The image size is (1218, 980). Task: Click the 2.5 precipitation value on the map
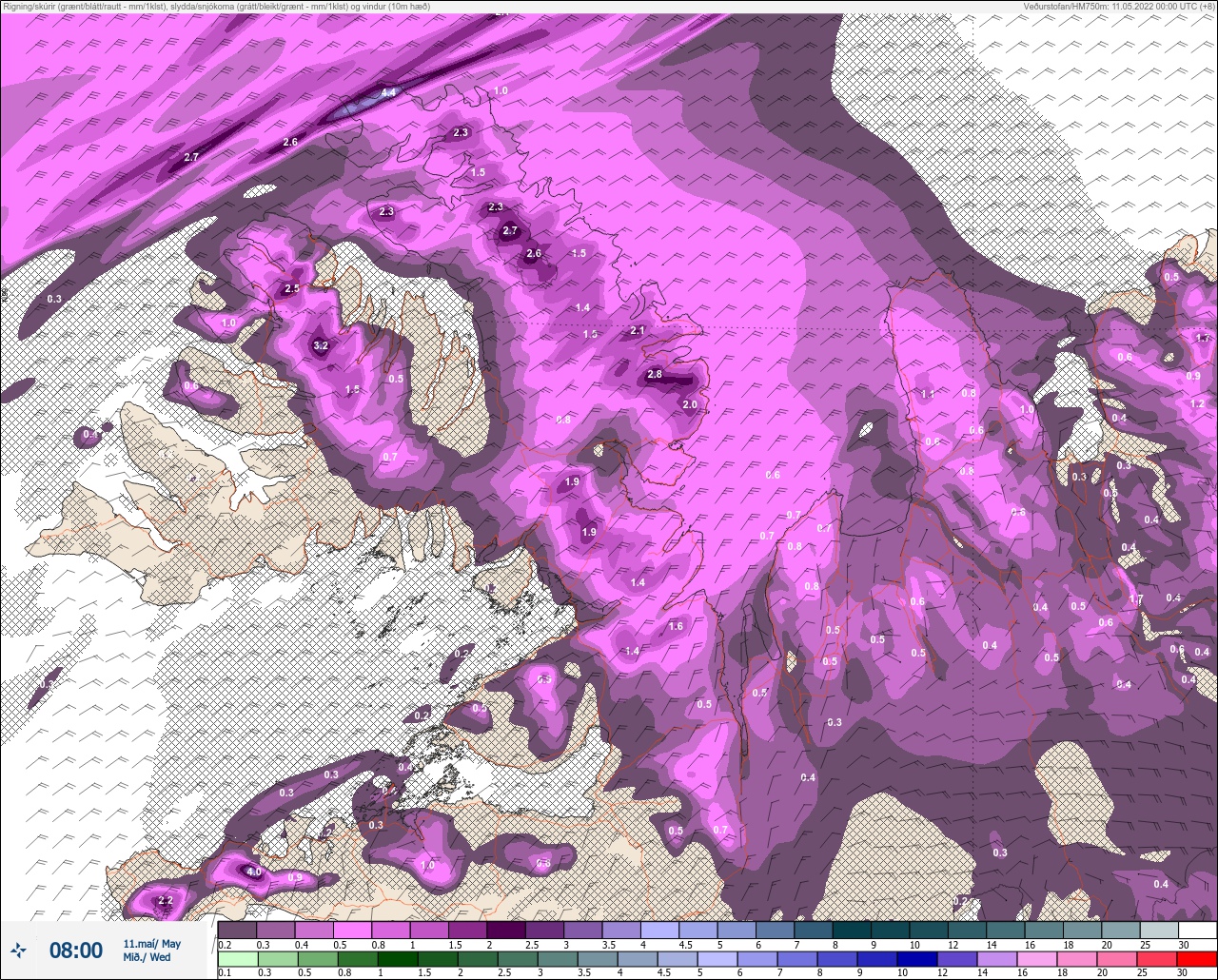[292, 289]
